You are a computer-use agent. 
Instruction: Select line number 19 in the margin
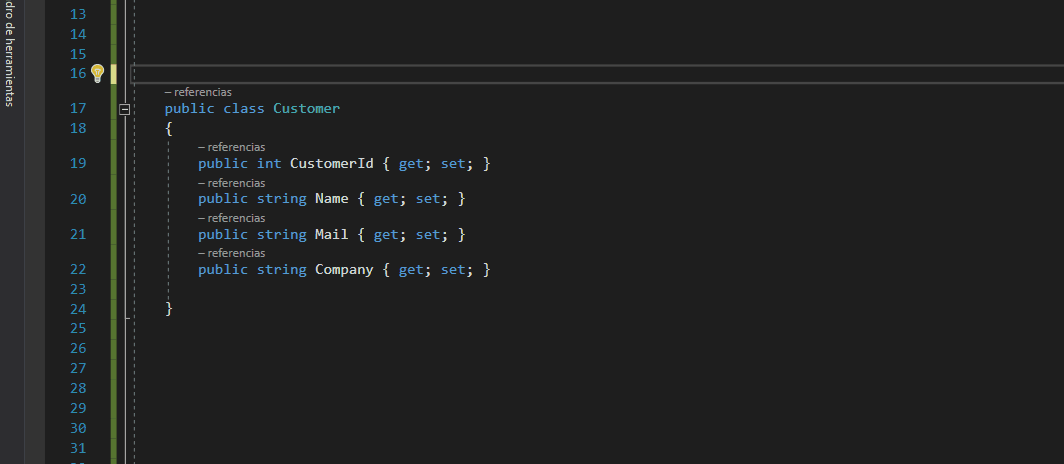(x=78, y=163)
